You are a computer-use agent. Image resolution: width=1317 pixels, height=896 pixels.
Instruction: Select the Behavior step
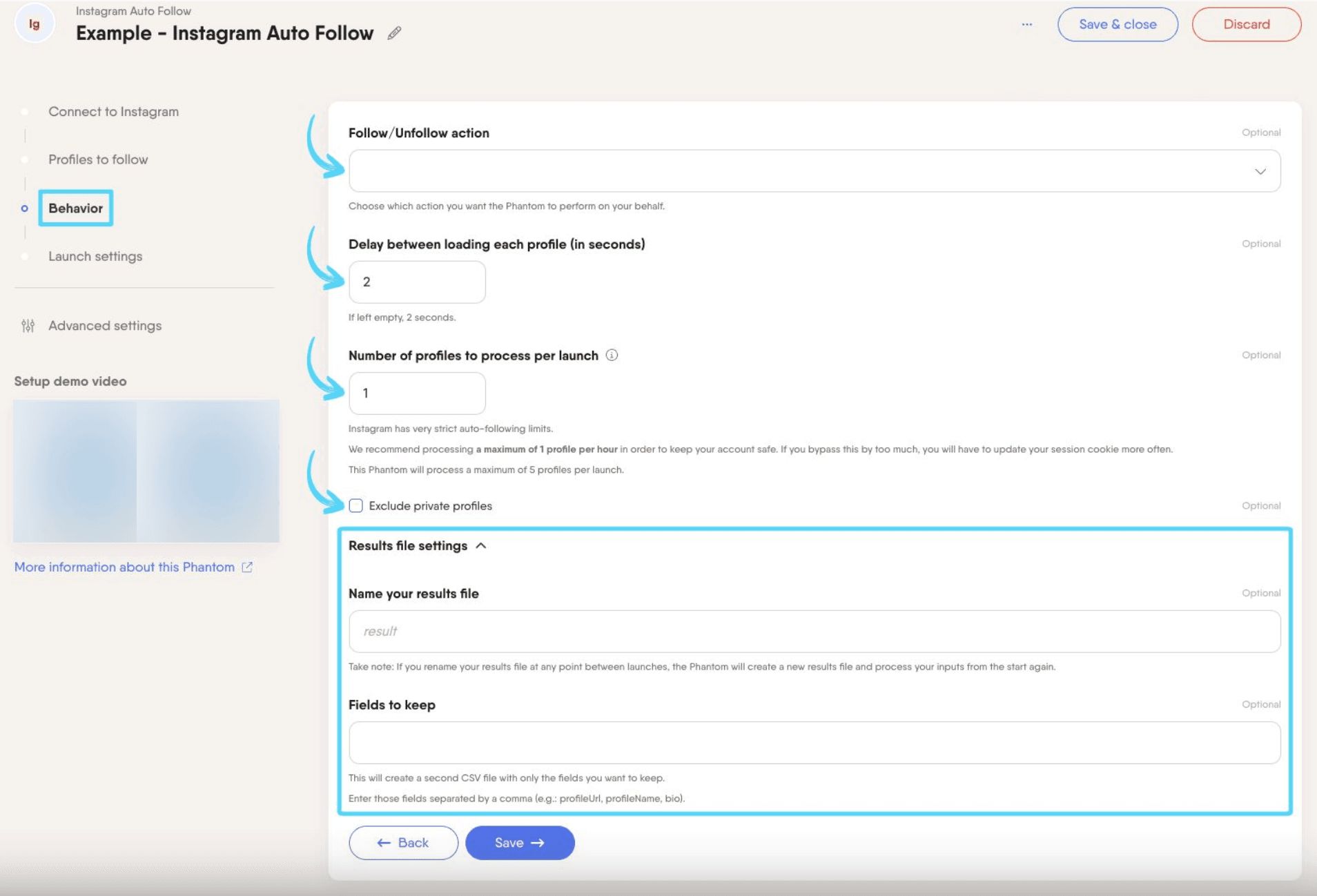coord(75,208)
